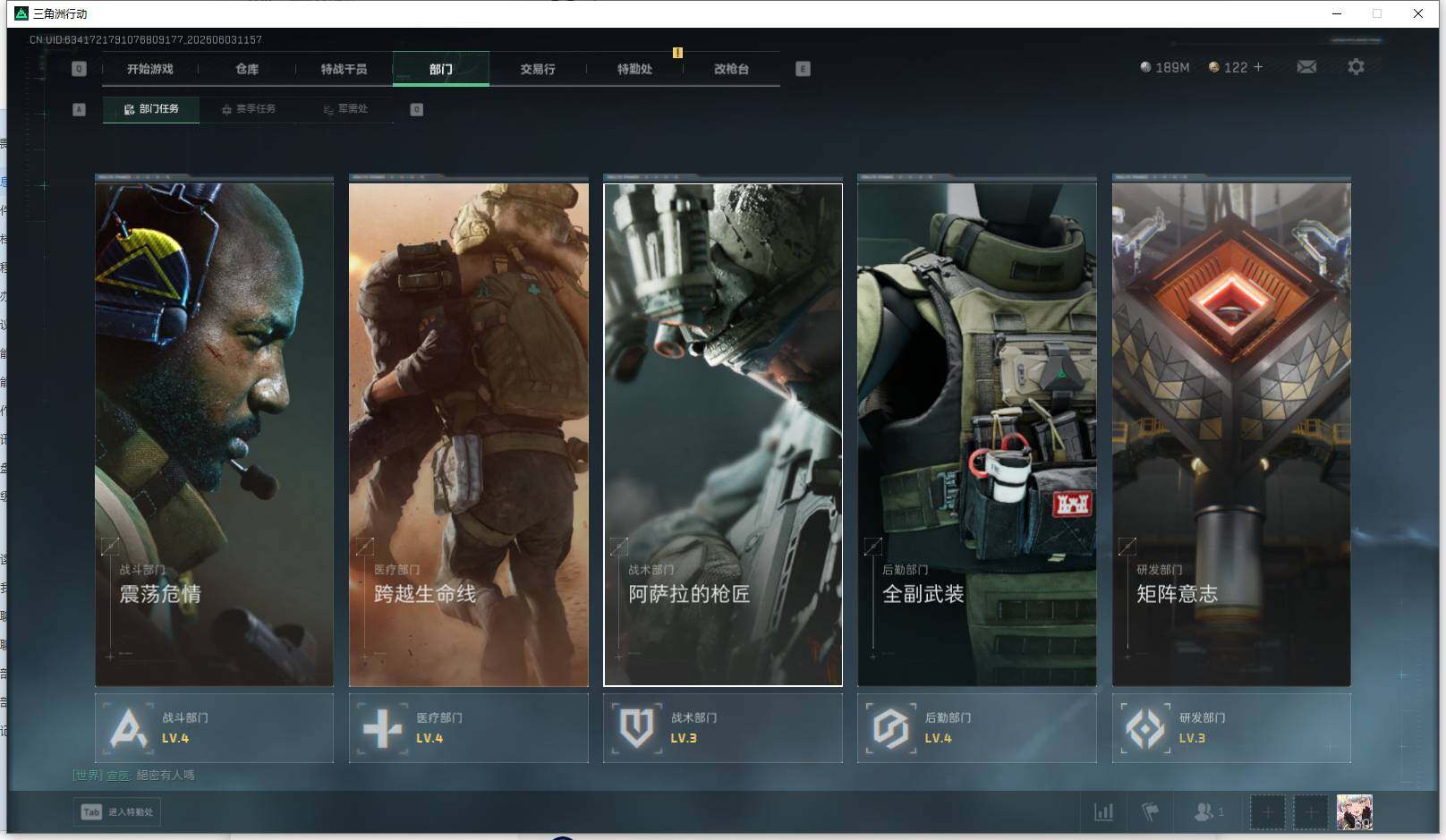The image size is (1446, 840).
Task: Click the 研发部门 diamond emblem icon
Action: (1145, 727)
